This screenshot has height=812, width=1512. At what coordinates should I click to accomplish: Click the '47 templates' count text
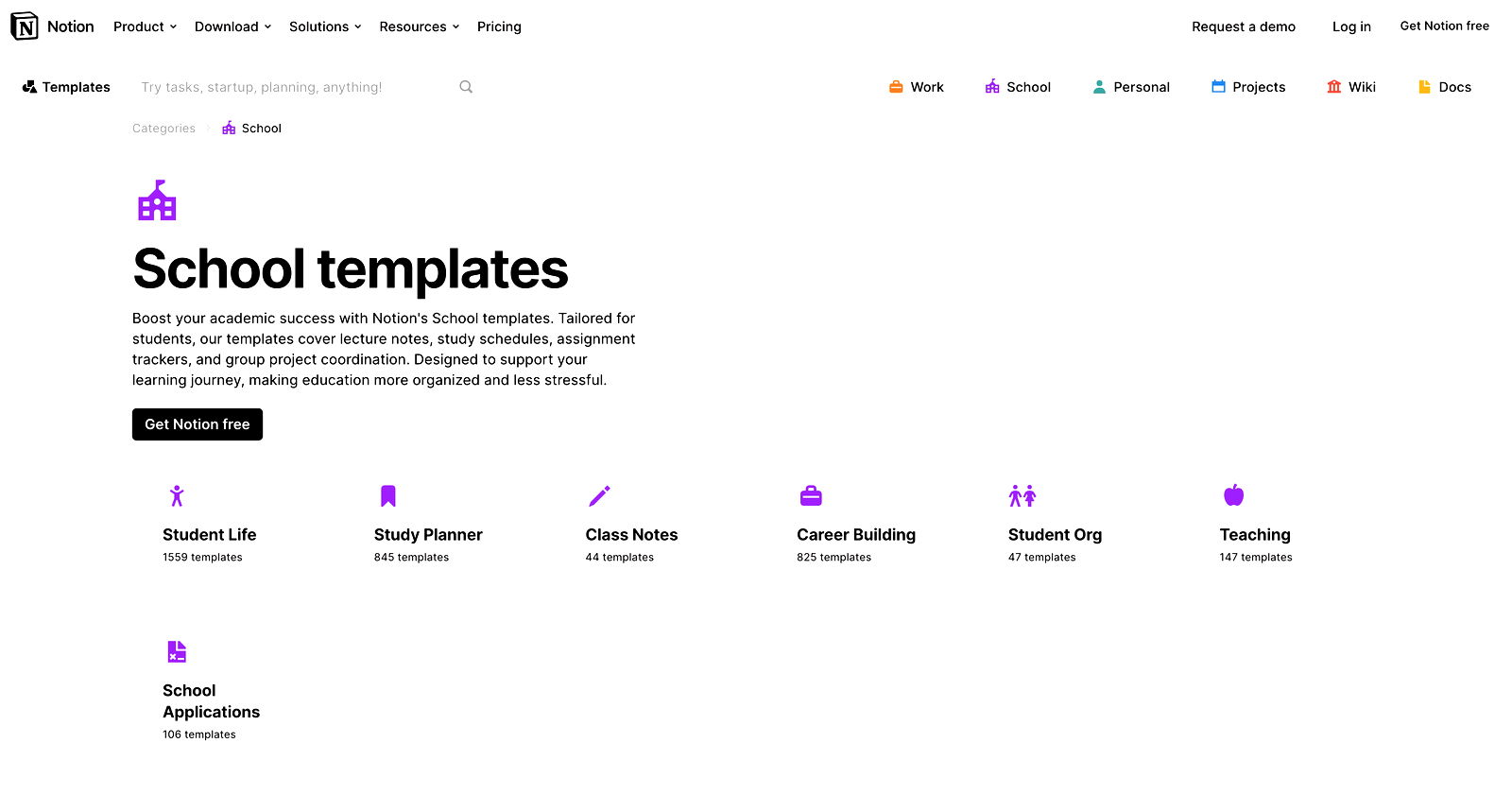click(x=1042, y=558)
